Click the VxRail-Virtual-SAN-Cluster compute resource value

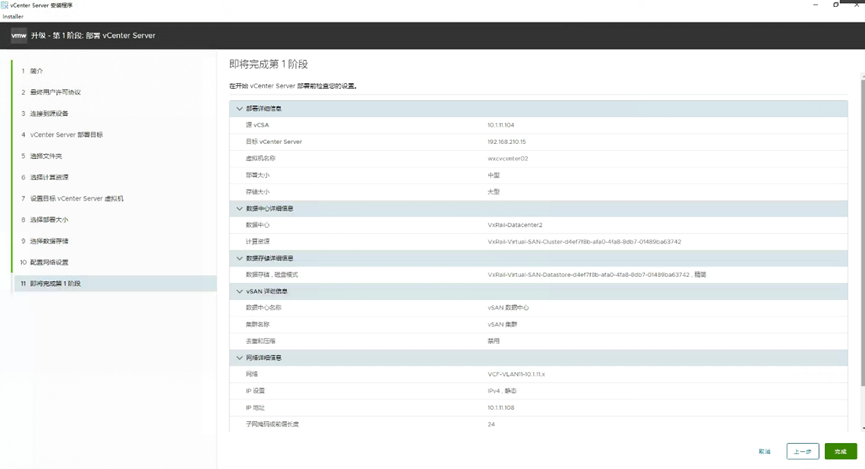click(x=584, y=242)
